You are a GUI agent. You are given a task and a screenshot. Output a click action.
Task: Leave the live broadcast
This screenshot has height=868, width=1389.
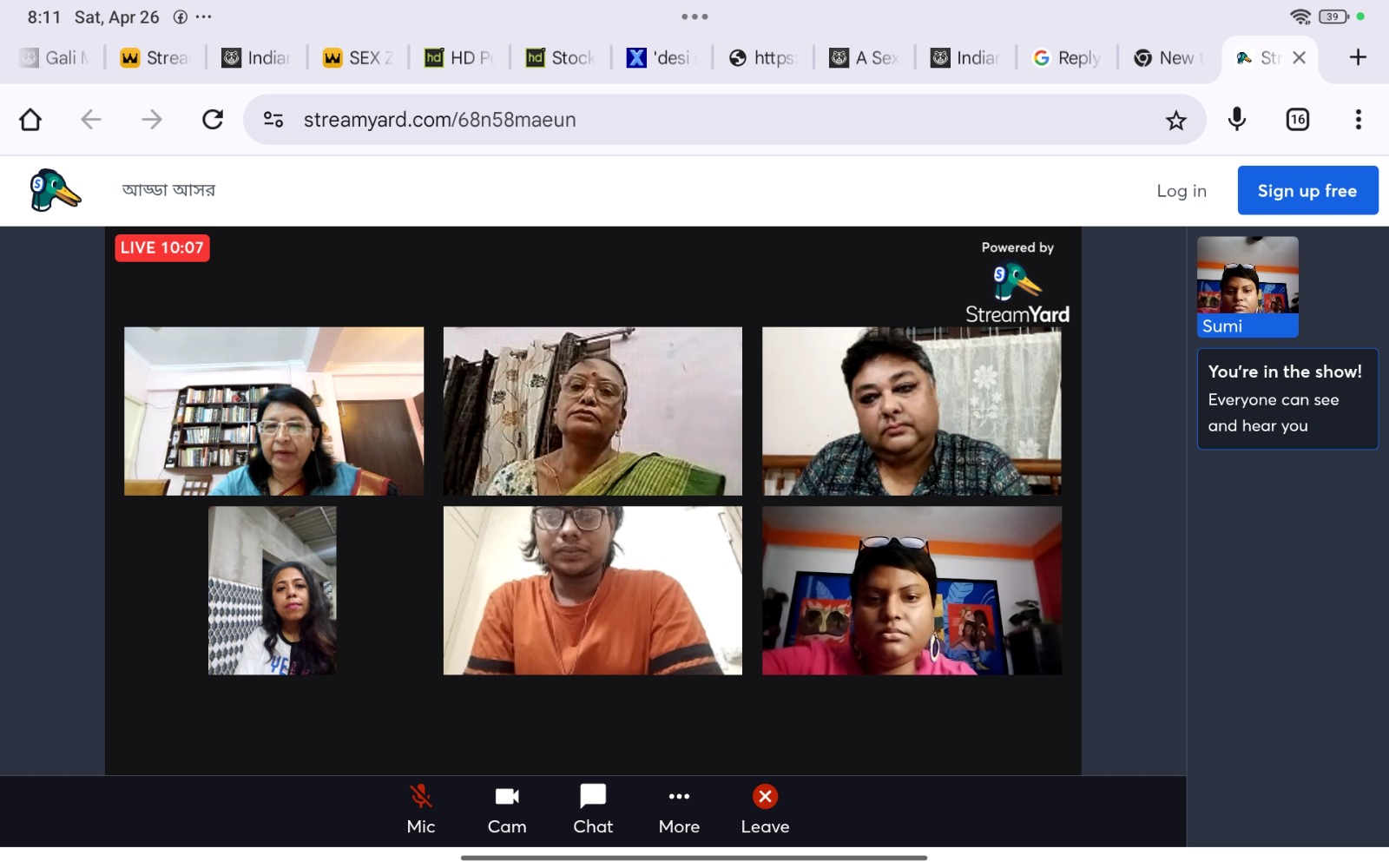[765, 809]
